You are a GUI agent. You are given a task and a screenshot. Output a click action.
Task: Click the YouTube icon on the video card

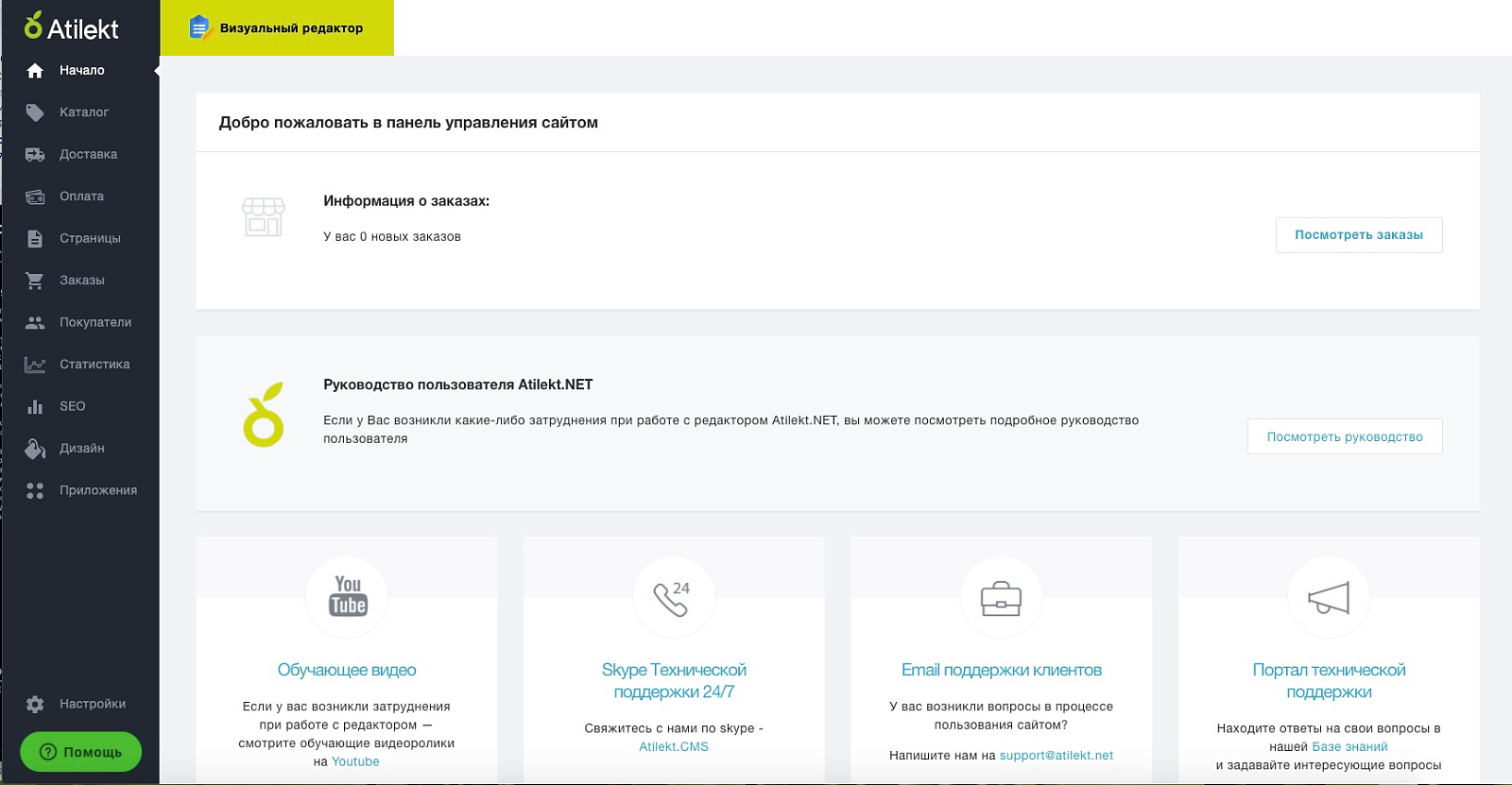click(348, 596)
